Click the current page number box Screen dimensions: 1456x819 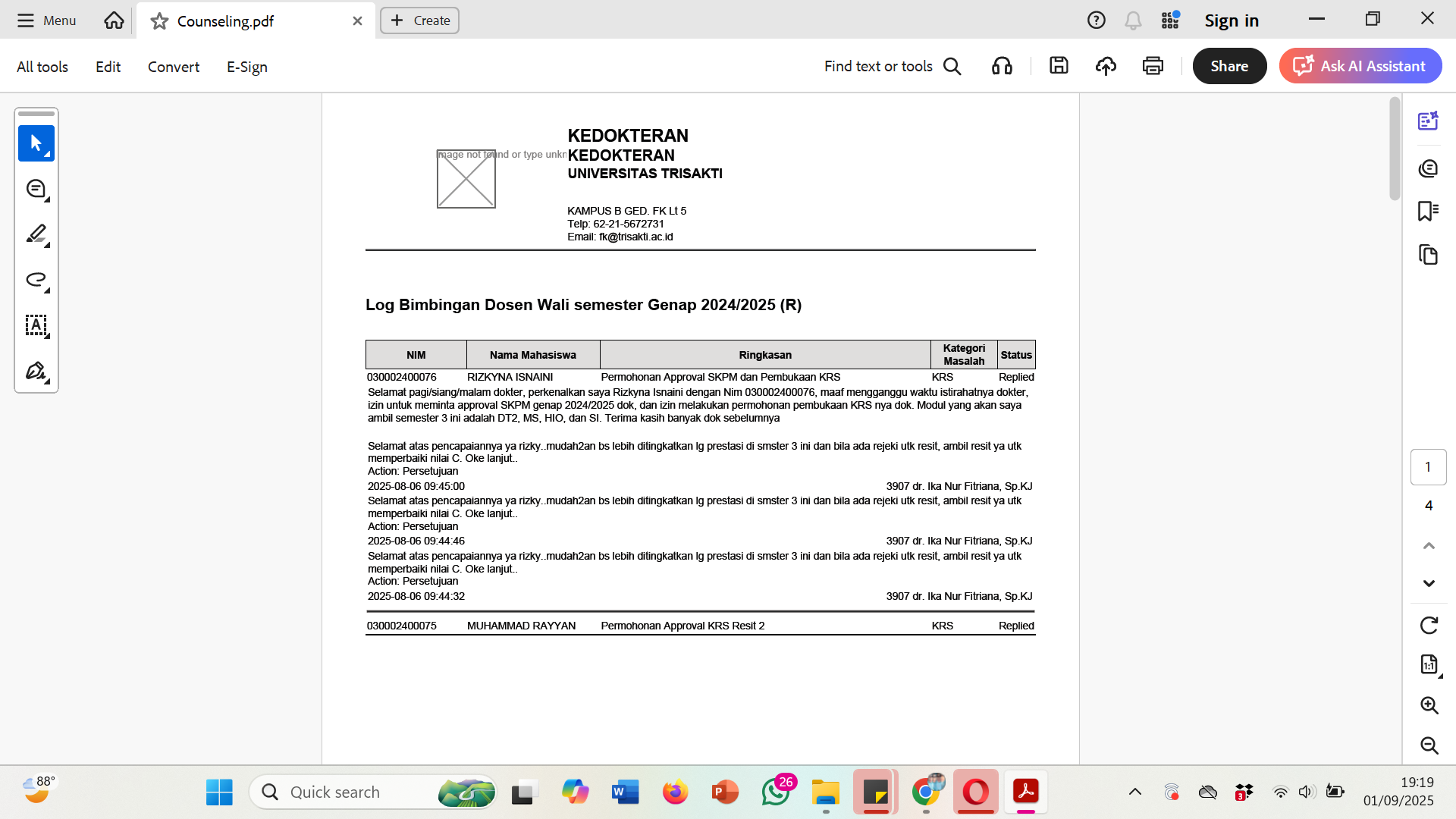tap(1428, 467)
